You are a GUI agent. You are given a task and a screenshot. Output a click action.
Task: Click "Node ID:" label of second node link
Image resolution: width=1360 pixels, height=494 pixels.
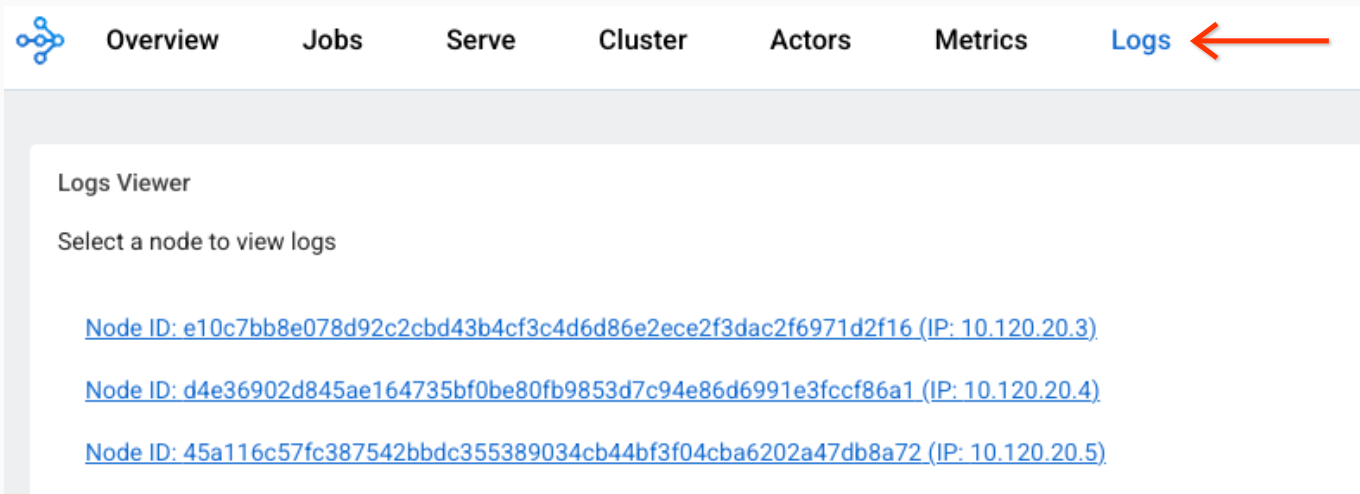click(x=130, y=391)
